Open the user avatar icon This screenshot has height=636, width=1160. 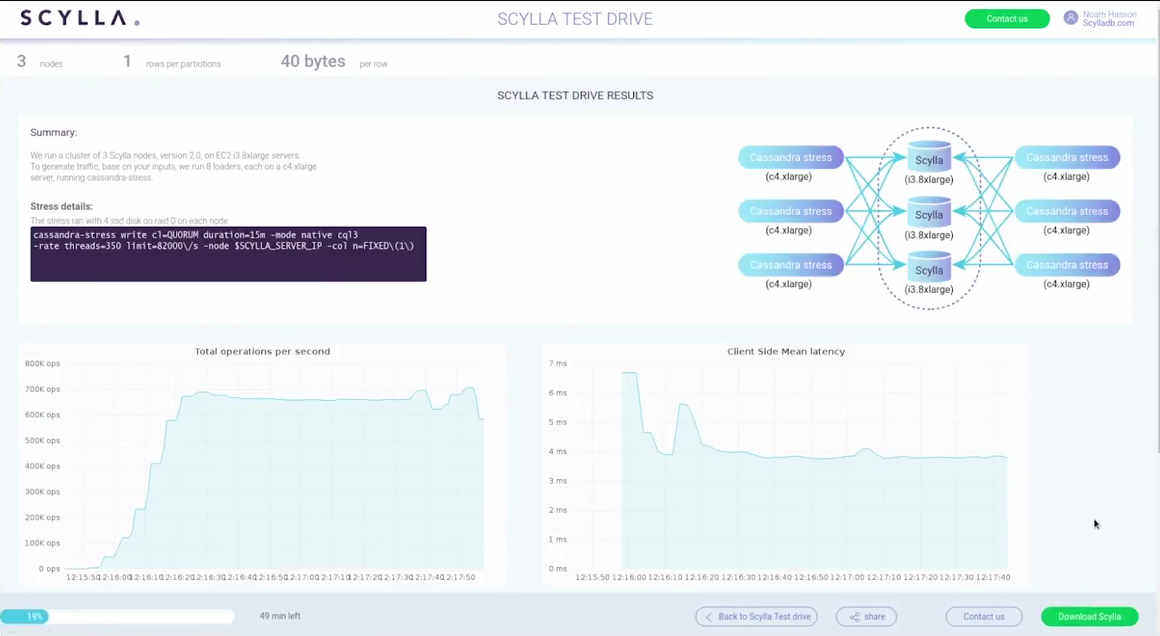pos(1071,18)
